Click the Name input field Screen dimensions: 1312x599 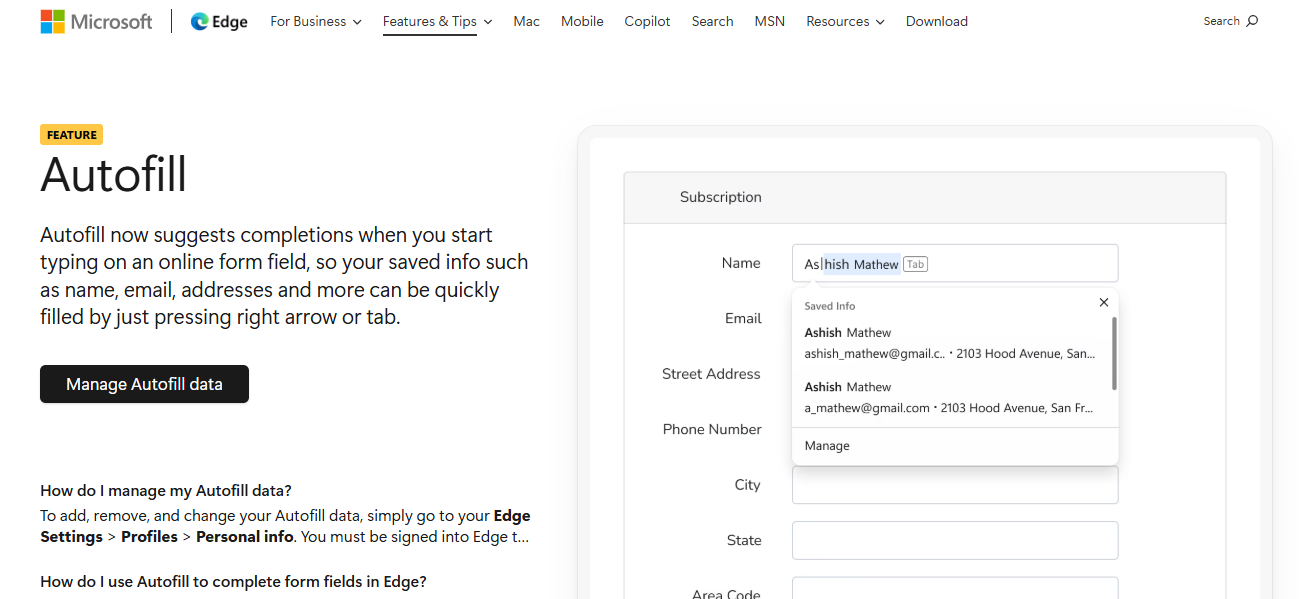point(955,263)
